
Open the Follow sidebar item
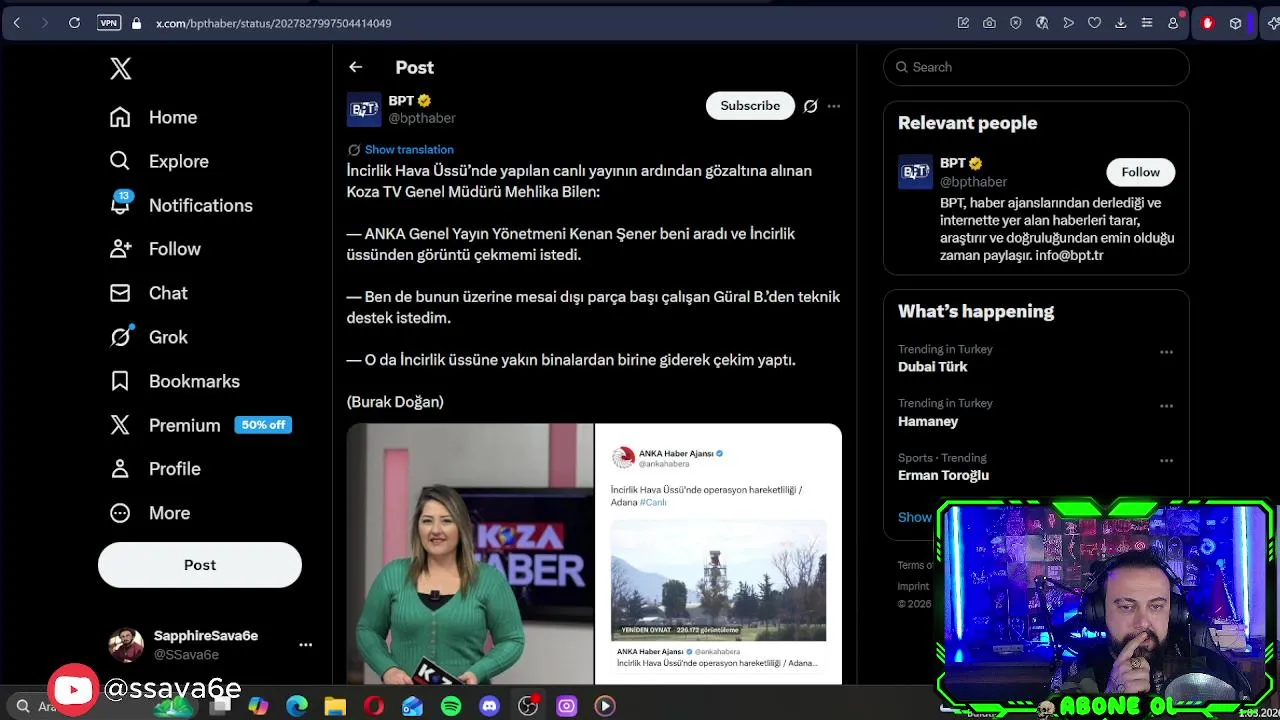point(156,249)
